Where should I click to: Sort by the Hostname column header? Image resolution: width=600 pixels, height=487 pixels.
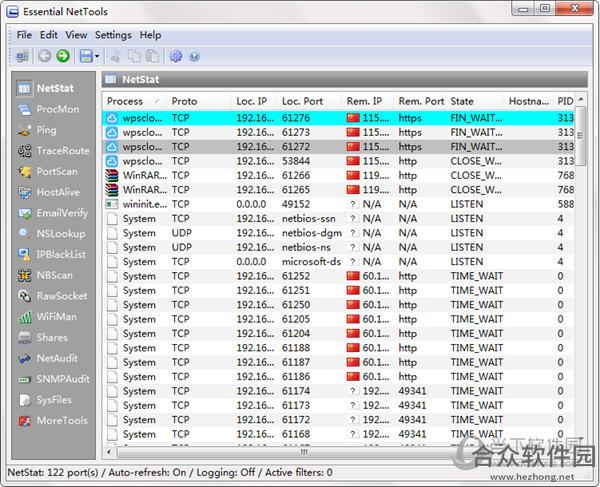pyautogui.click(x=530, y=101)
